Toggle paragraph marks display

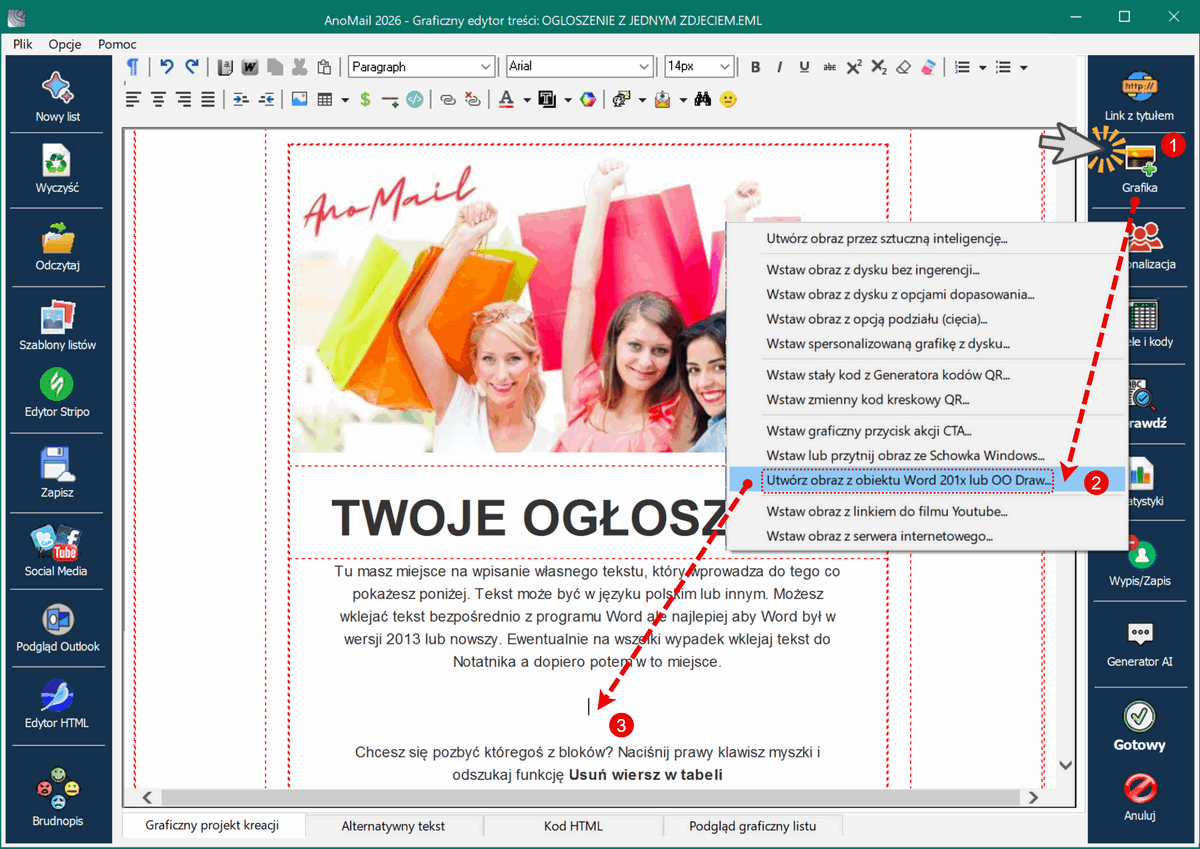point(133,67)
